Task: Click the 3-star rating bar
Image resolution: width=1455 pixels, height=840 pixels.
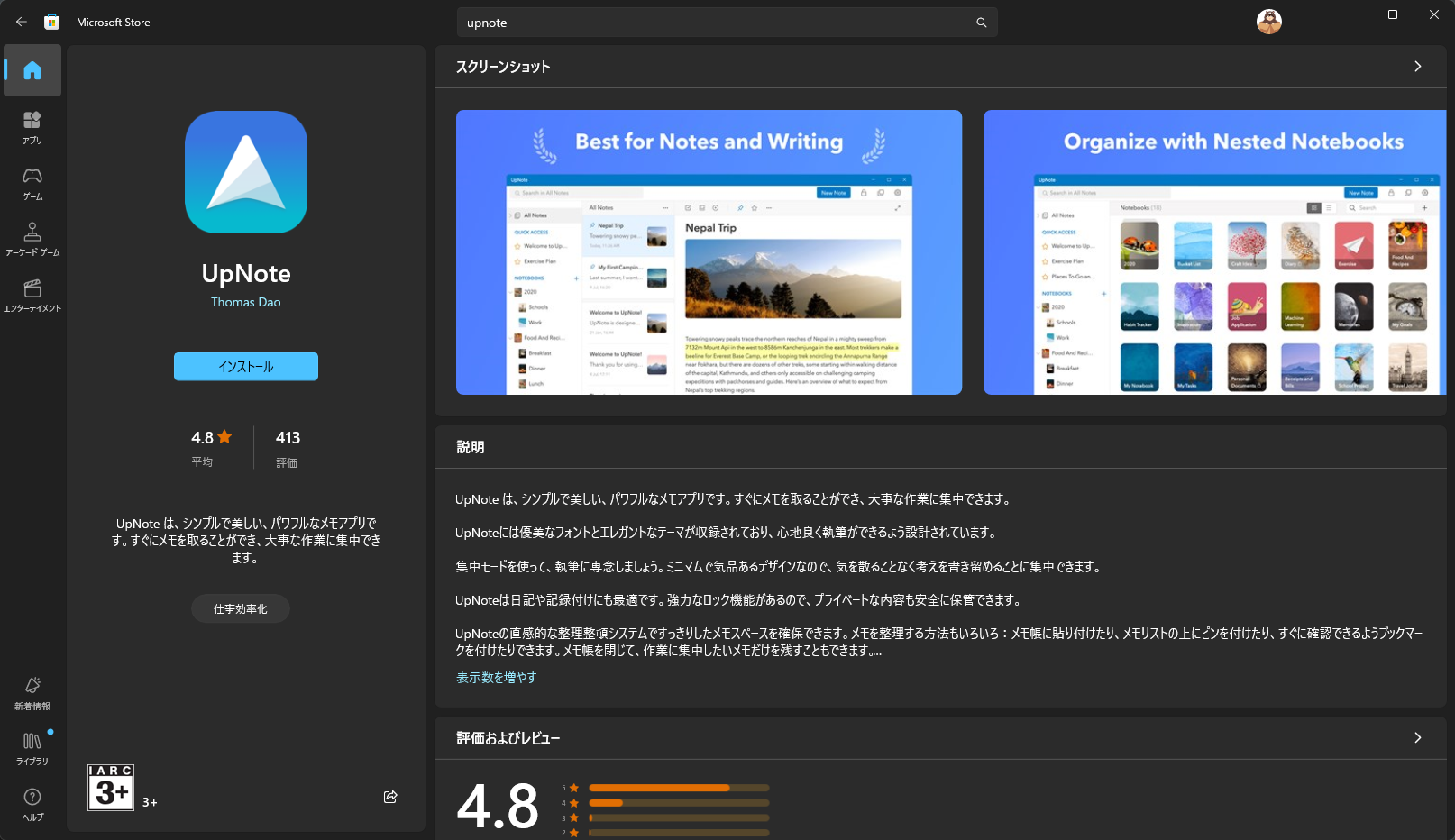Action: [x=679, y=817]
